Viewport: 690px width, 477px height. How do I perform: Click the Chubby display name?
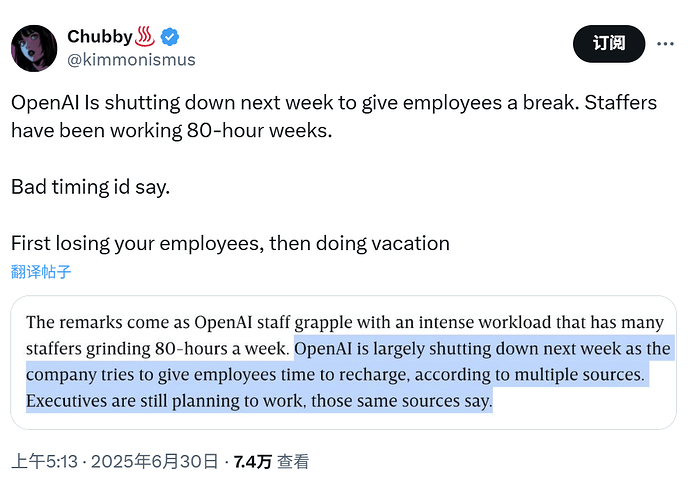(100, 37)
